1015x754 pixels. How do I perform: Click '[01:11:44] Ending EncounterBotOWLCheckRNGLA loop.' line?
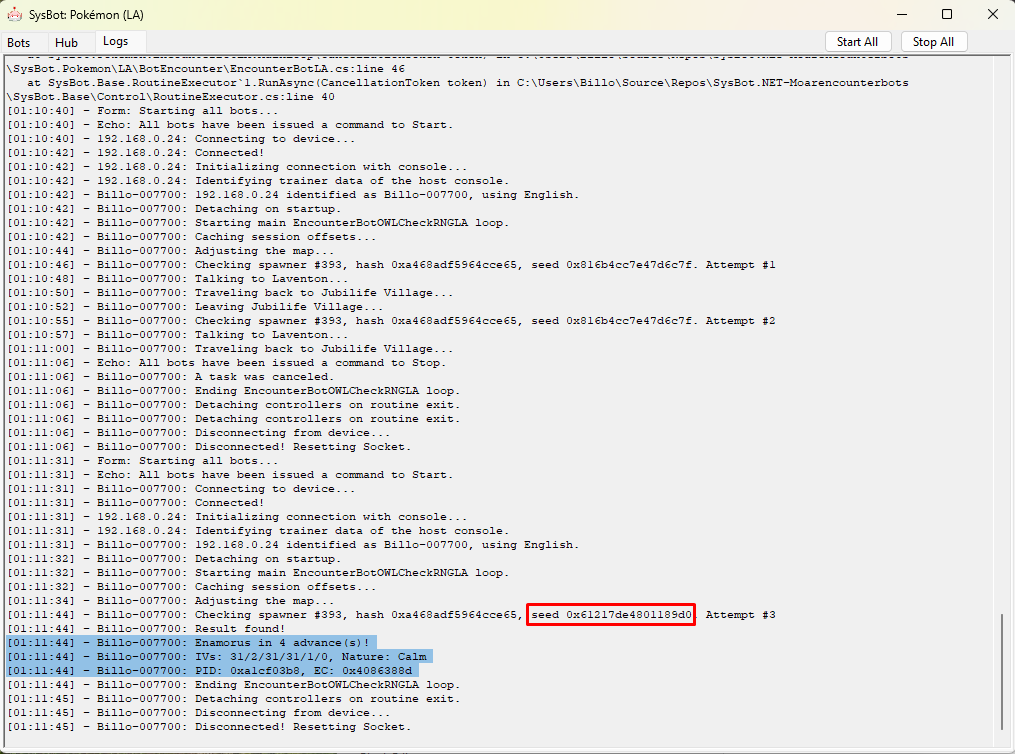(x=234, y=685)
